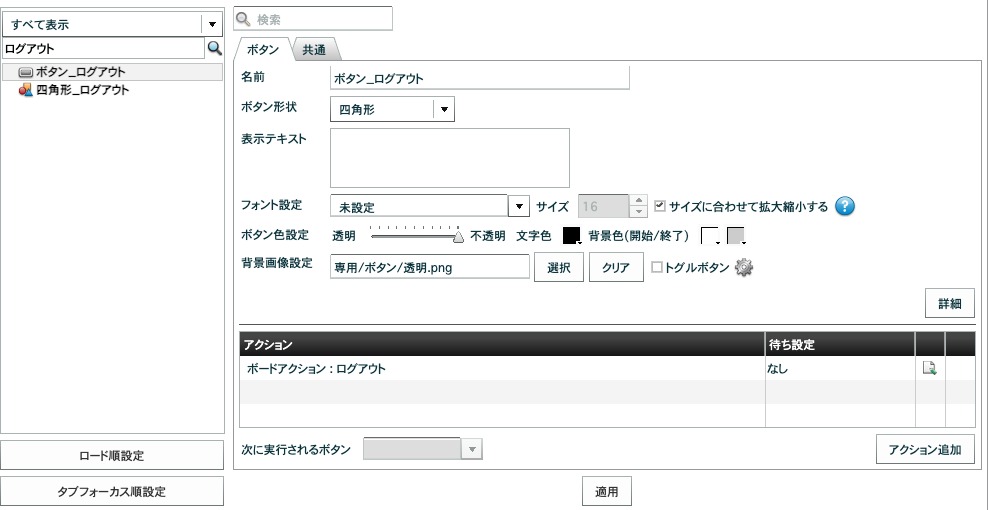Click the 選択 button
Screen dimensions: 990x510
coord(559,267)
